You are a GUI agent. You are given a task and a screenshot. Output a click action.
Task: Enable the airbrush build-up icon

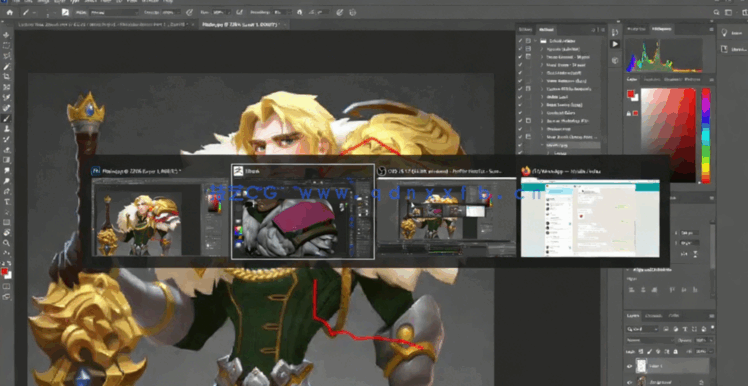pos(239,12)
